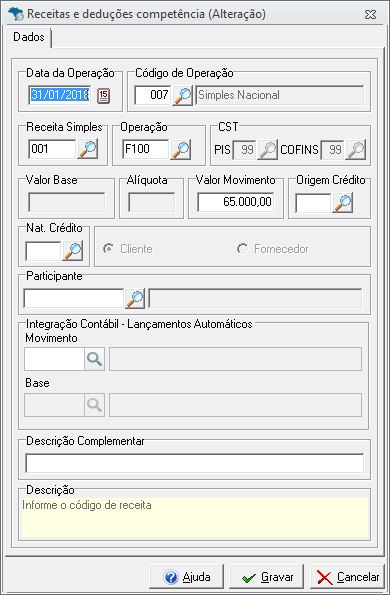This screenshot has width=390, height=595.
Task: Open the Origem Crédito lookup magnifier
Action: (343, 202)
